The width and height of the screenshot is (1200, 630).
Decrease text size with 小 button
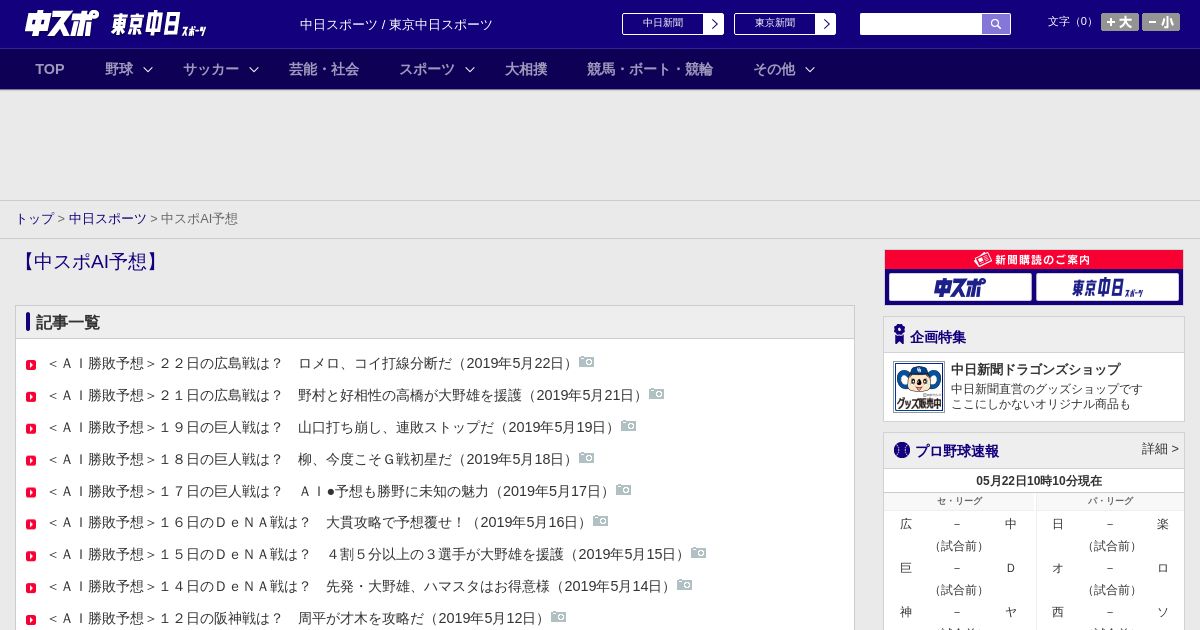pos(1161,22)
